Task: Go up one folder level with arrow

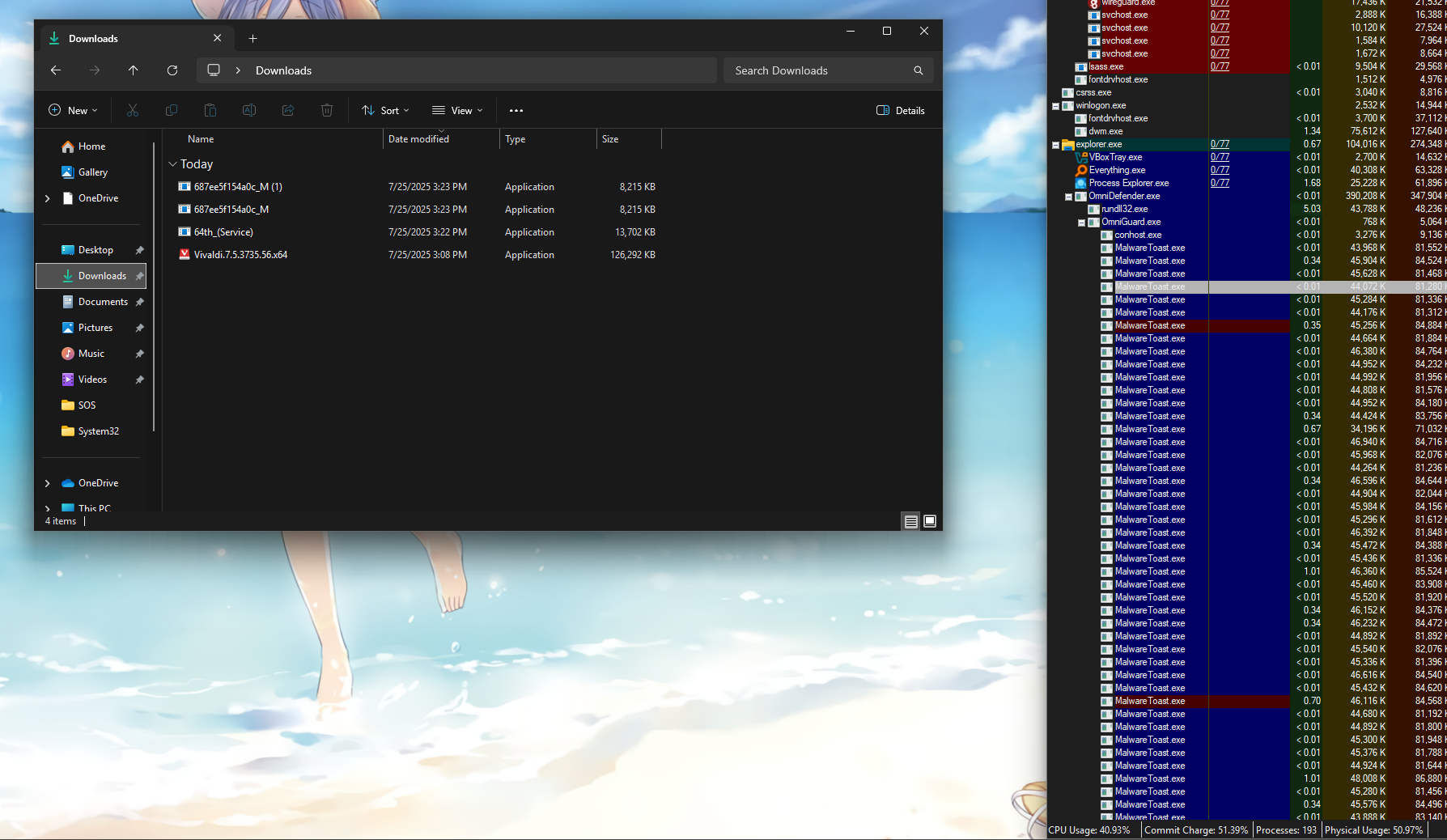Action: point(134,70)
